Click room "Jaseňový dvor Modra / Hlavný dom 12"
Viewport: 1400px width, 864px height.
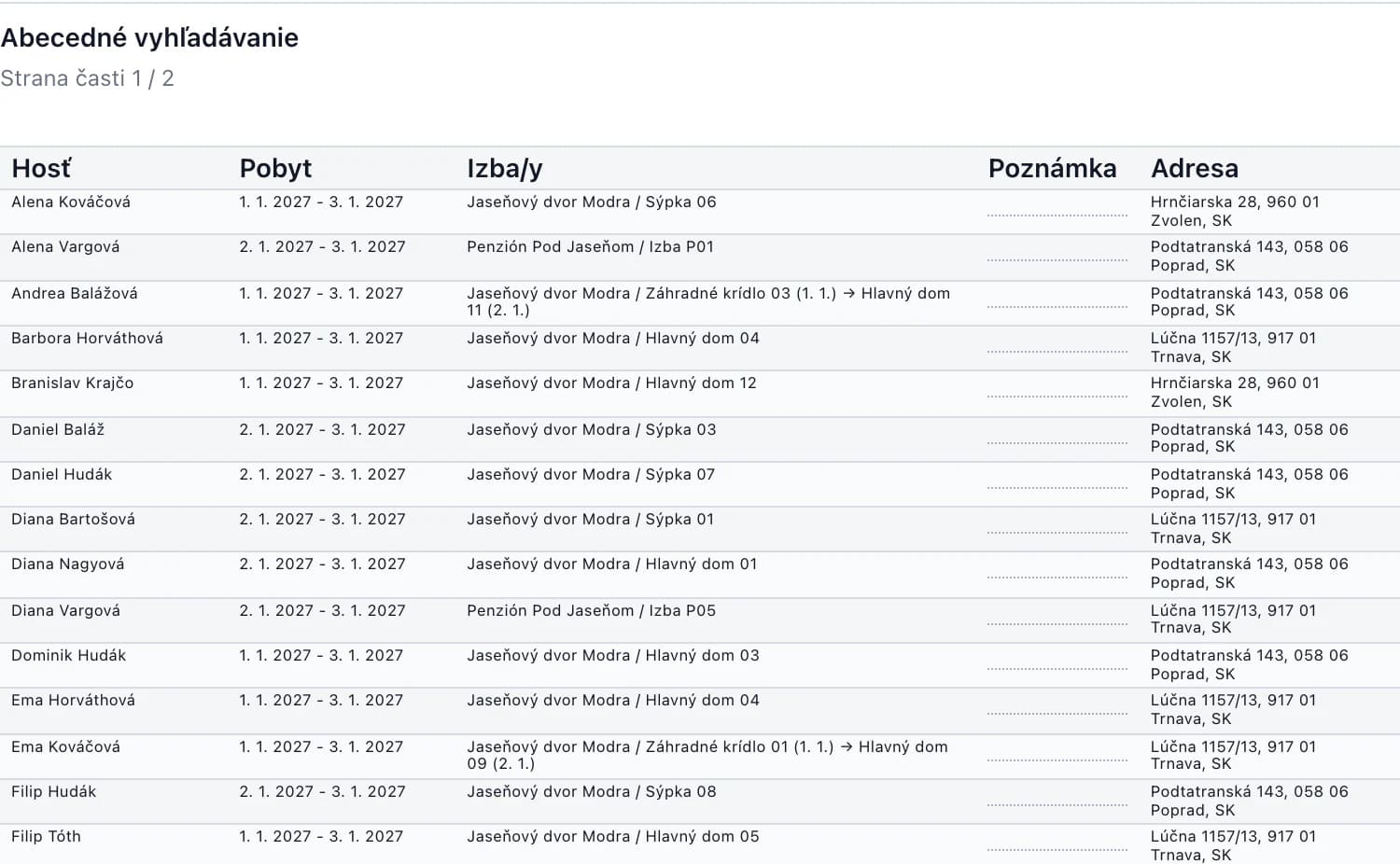pyautogui.click(x=611, y=383)
